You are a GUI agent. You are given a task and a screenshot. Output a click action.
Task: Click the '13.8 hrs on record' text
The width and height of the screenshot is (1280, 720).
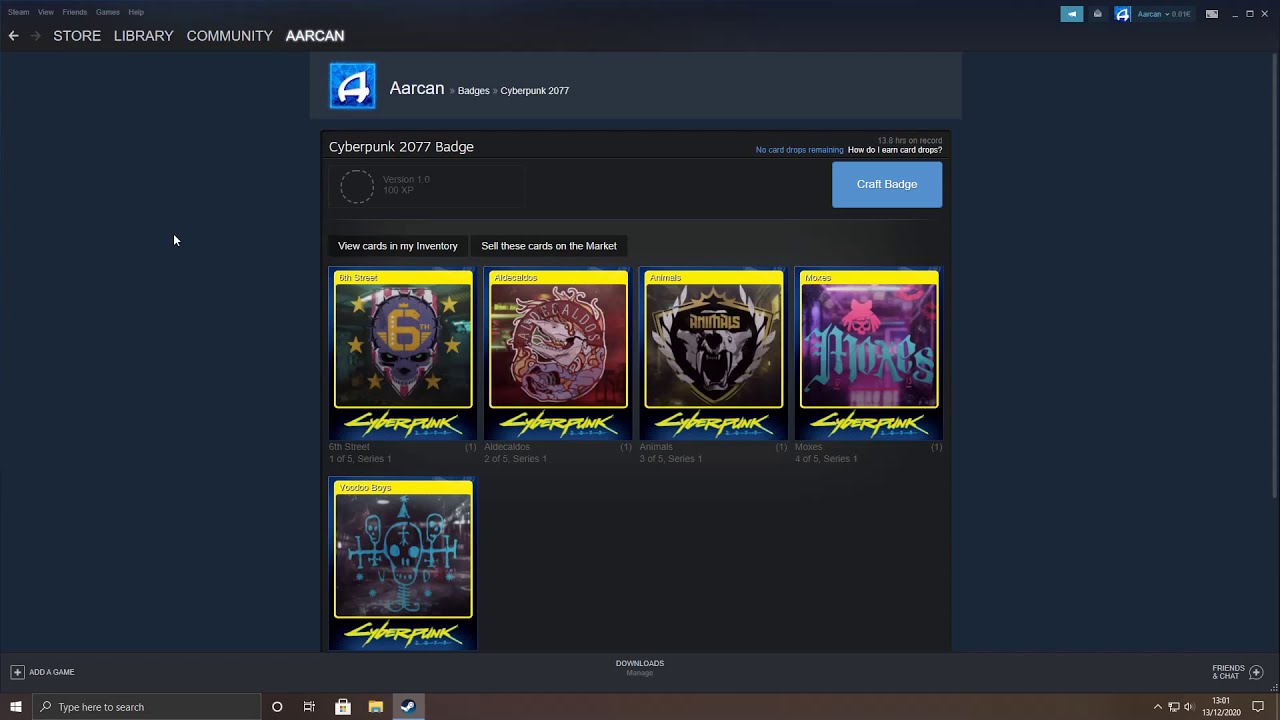tap(909, 141)
